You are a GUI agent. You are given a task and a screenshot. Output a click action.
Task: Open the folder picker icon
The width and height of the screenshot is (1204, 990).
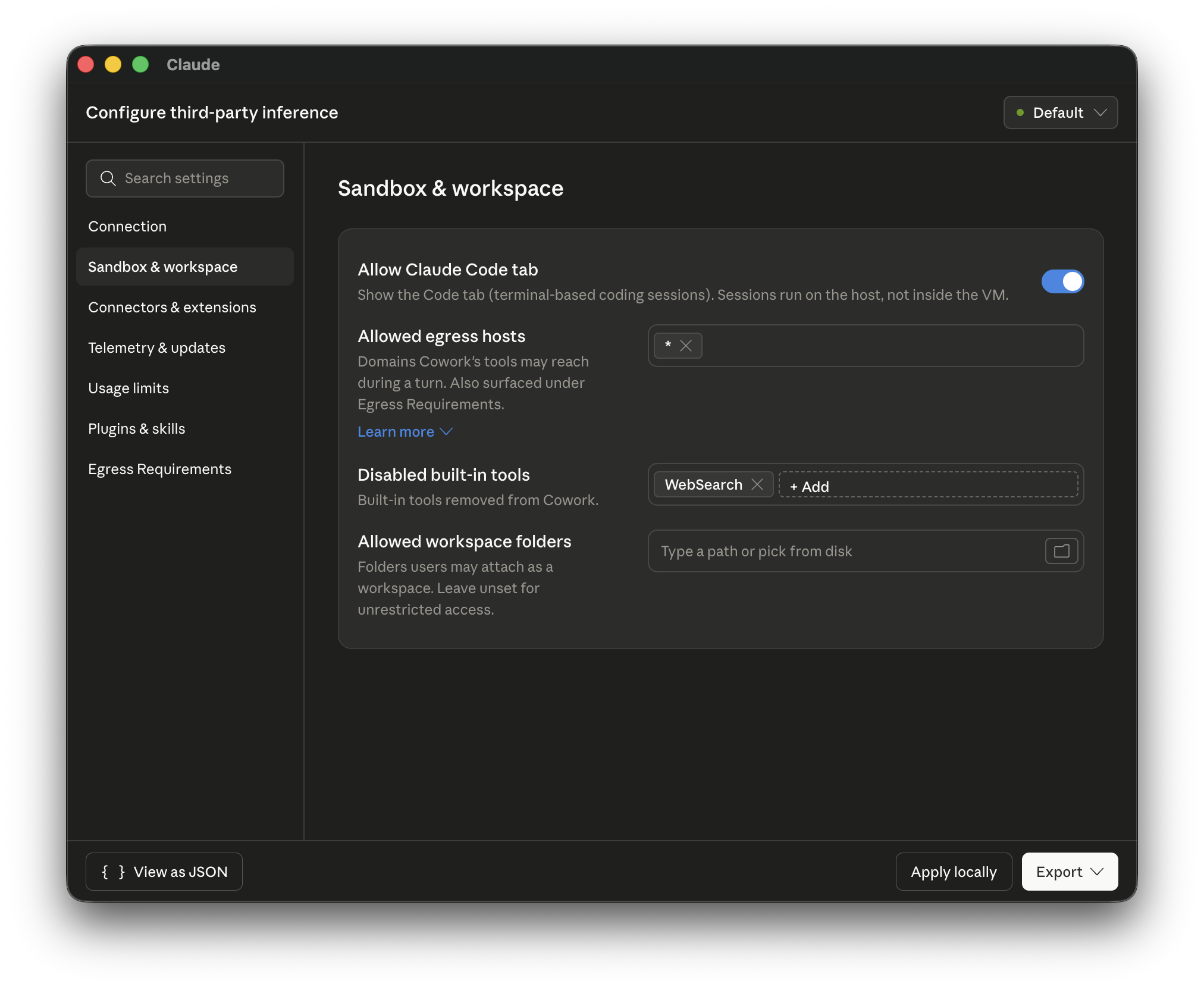[1062, 551]
